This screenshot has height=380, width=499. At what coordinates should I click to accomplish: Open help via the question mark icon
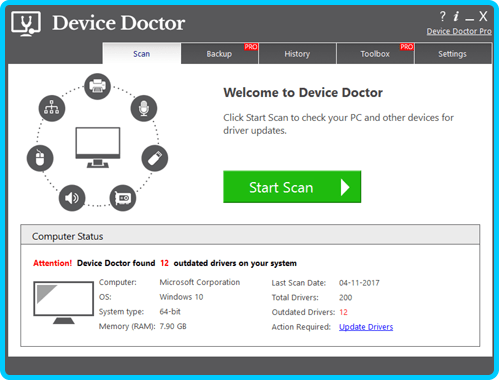(442, 16)
